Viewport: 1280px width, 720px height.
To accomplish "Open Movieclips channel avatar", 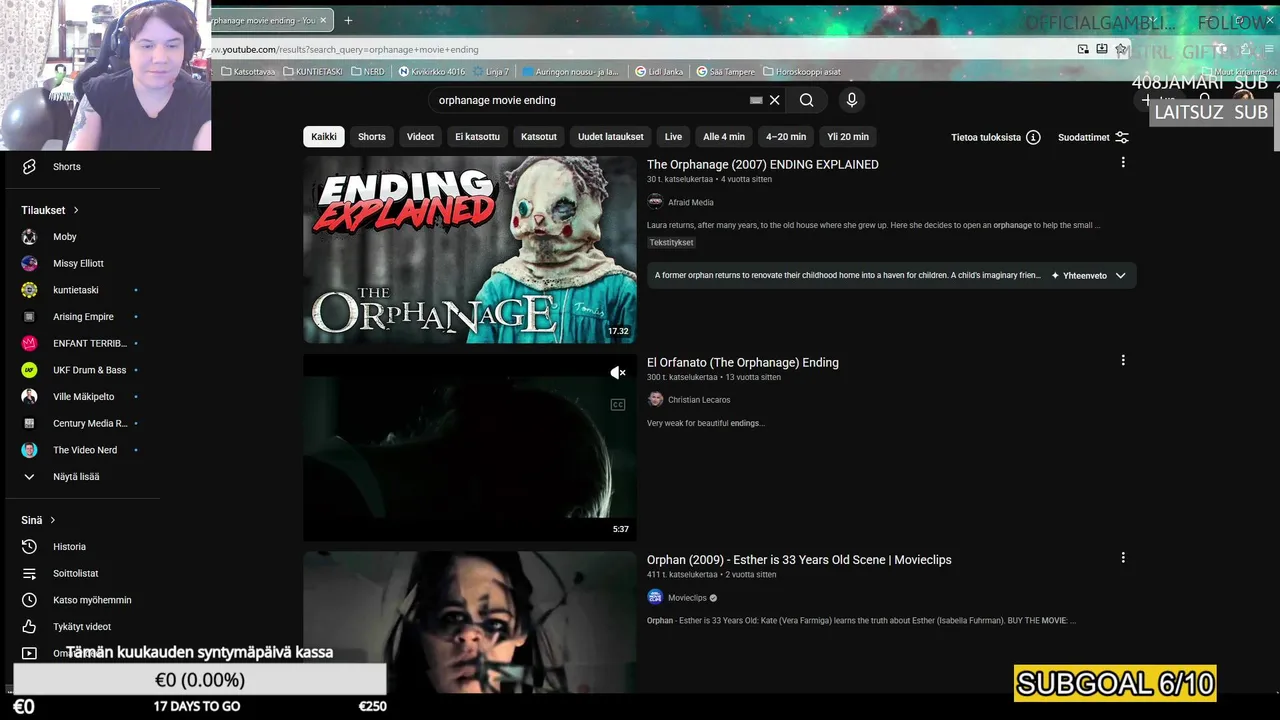I will 655,597.
